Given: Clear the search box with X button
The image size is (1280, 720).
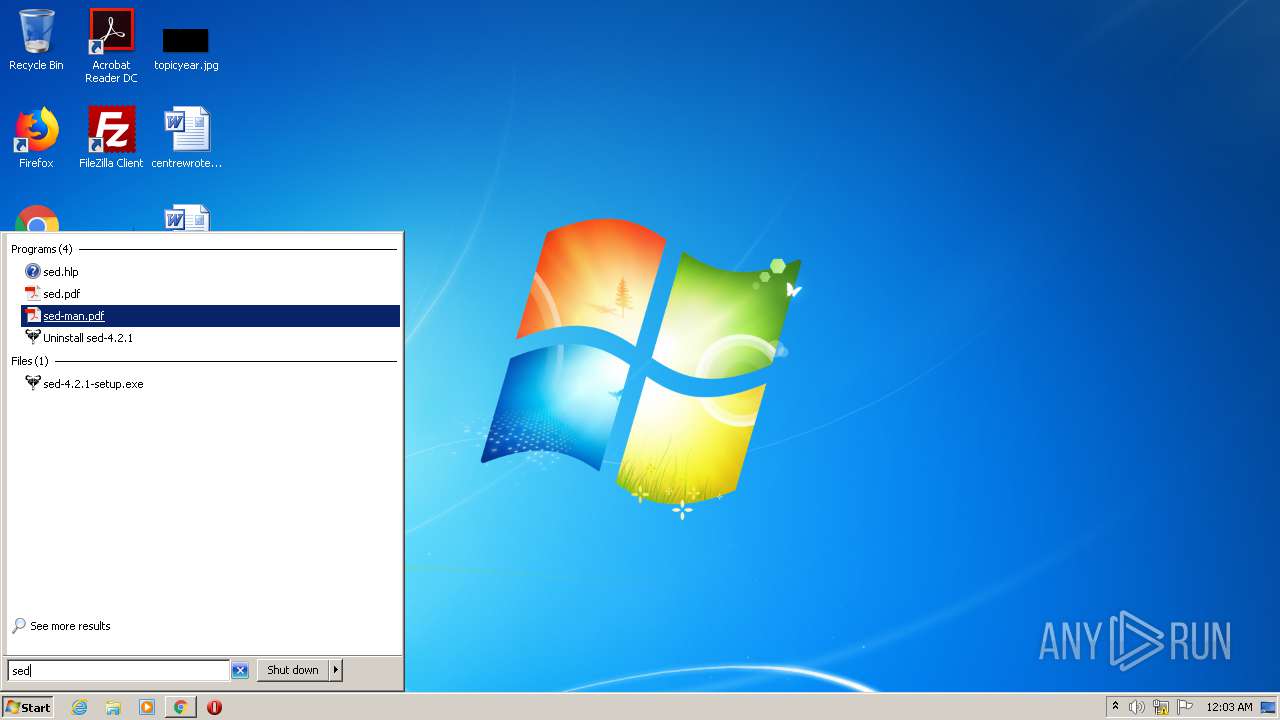Looking at the screenshot, I should (x=240, y=671).
